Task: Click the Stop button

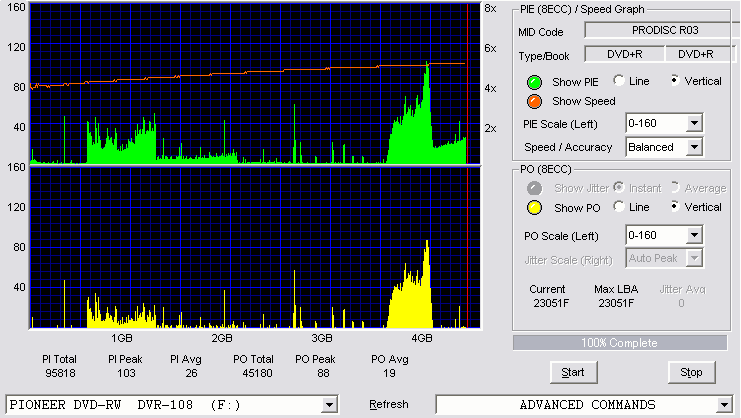Action: coord(691,373)
